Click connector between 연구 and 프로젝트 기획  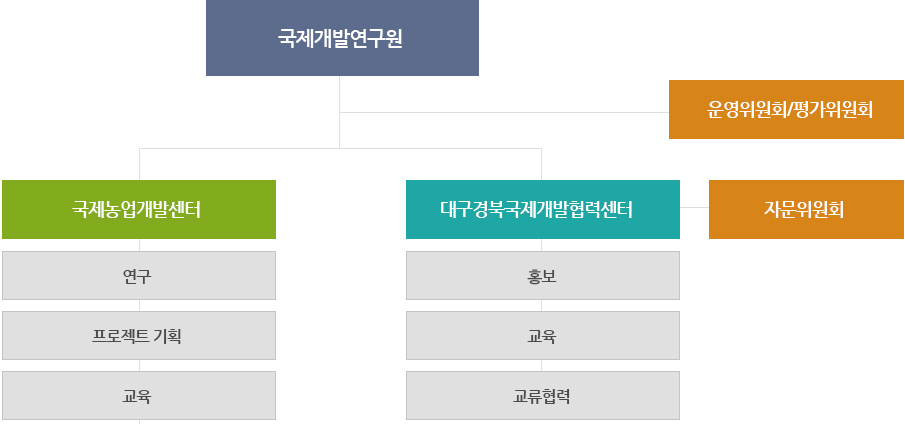click(x=139, y=306)
